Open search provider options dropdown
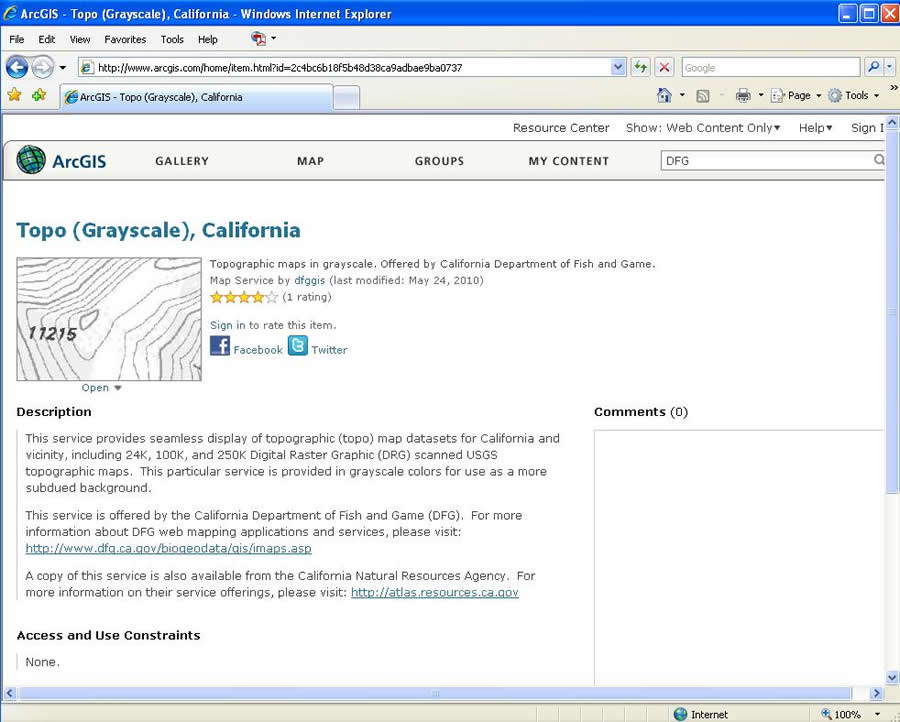 click(889, 67)
